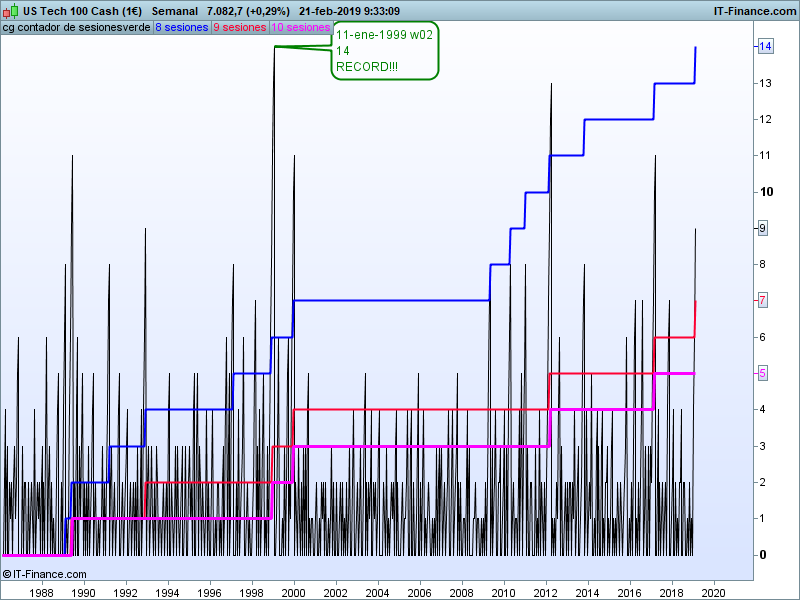Click the candlestick chart icon in title bar
The width and height of the screenshot is (800, 600).
click(11, 11)
